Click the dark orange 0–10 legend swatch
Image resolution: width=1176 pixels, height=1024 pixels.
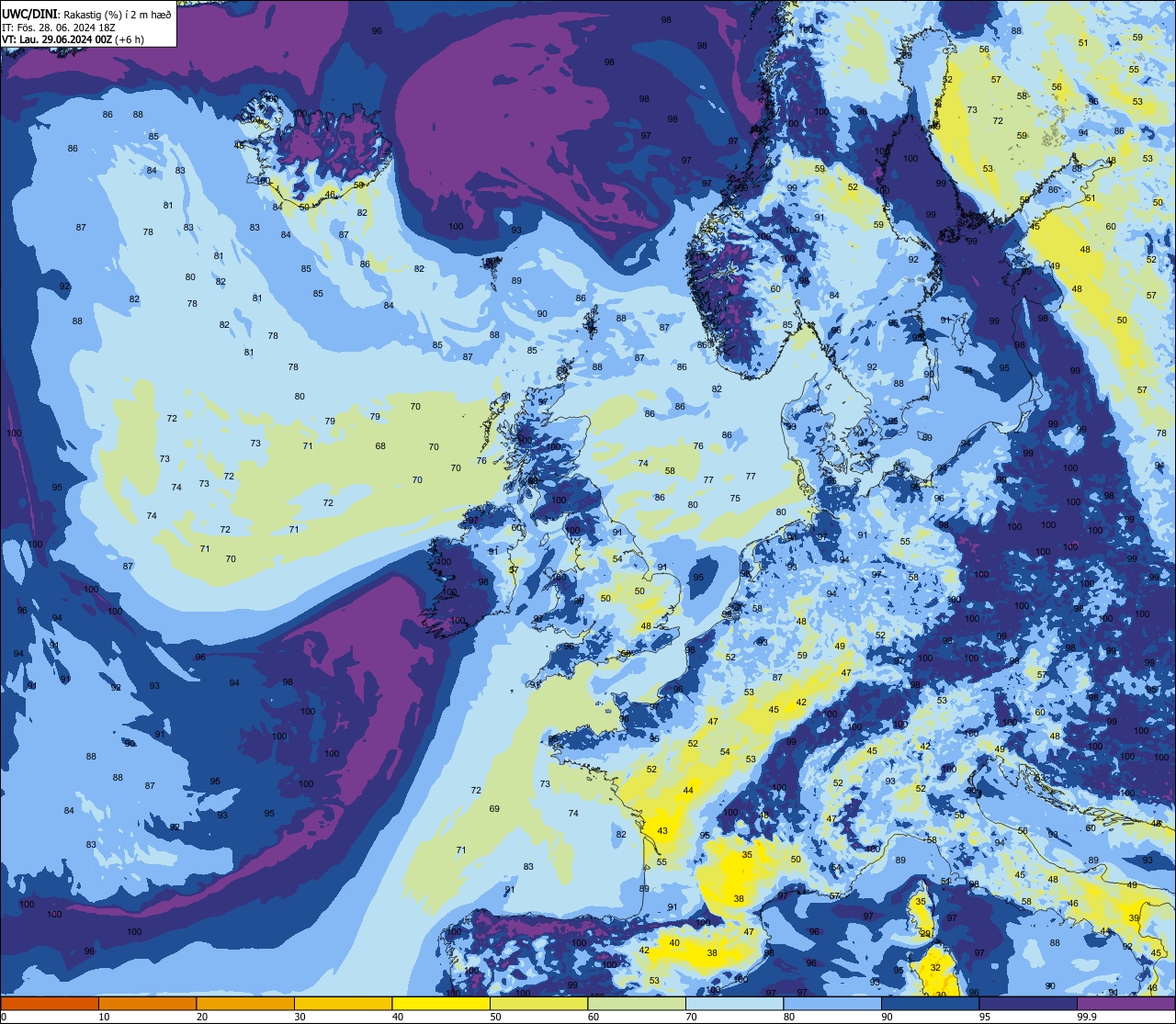[50, 1003]
